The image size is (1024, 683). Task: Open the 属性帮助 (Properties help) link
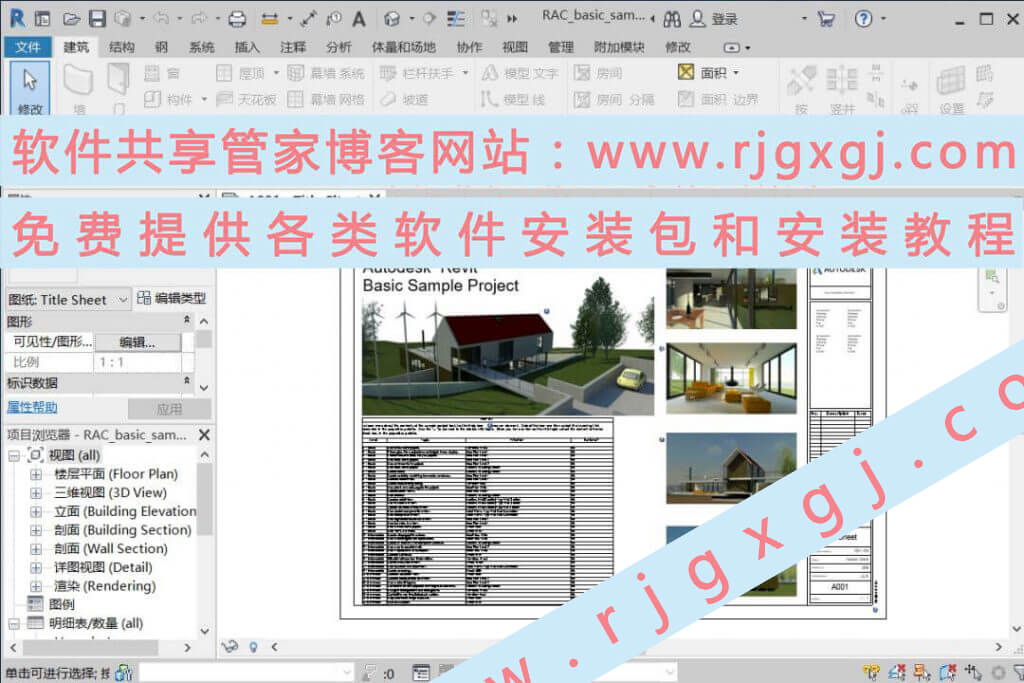pyautogui.click(x=32, y=407)
